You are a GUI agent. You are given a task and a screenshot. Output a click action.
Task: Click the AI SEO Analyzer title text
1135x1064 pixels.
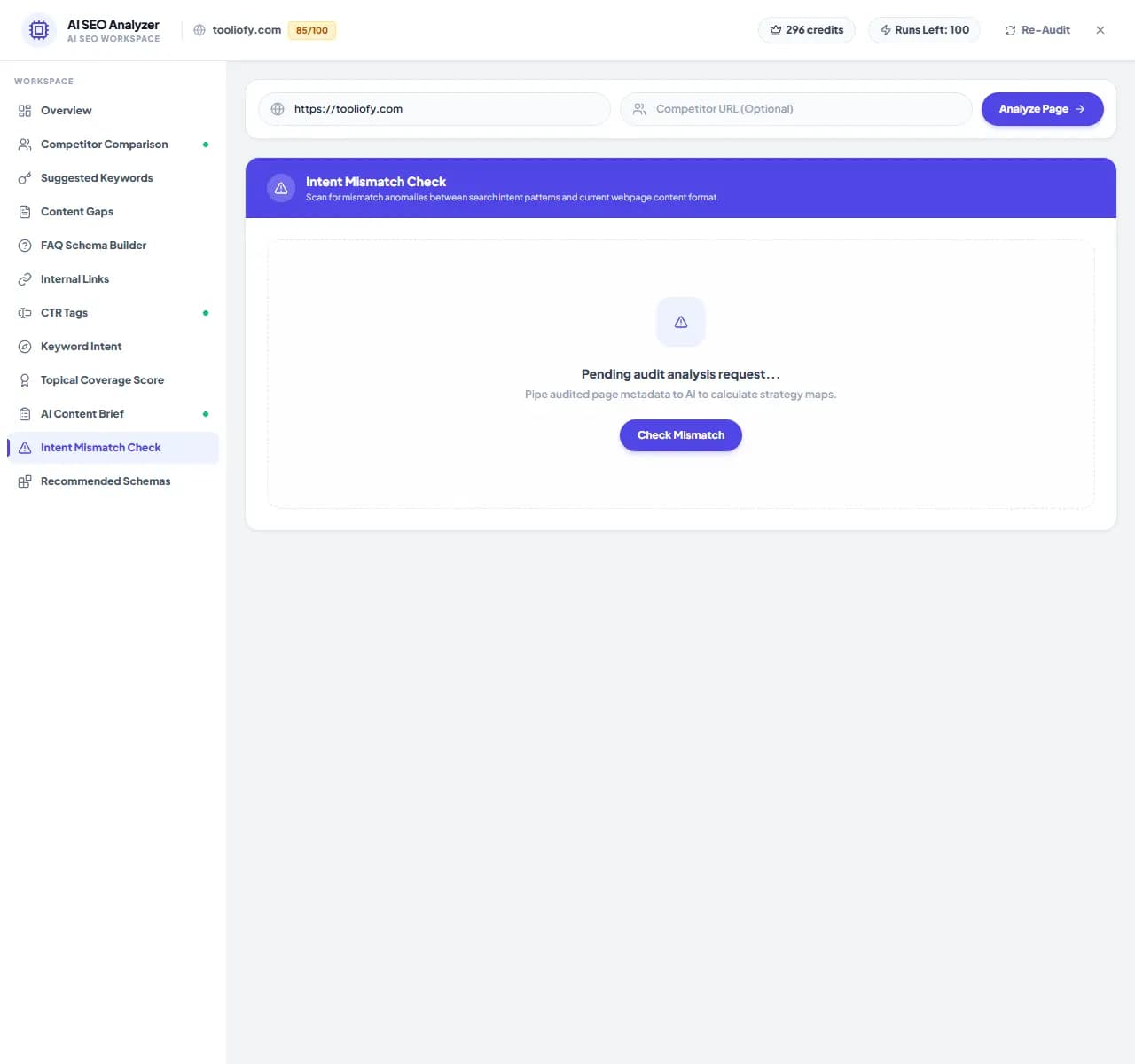[x=113, y=25]
